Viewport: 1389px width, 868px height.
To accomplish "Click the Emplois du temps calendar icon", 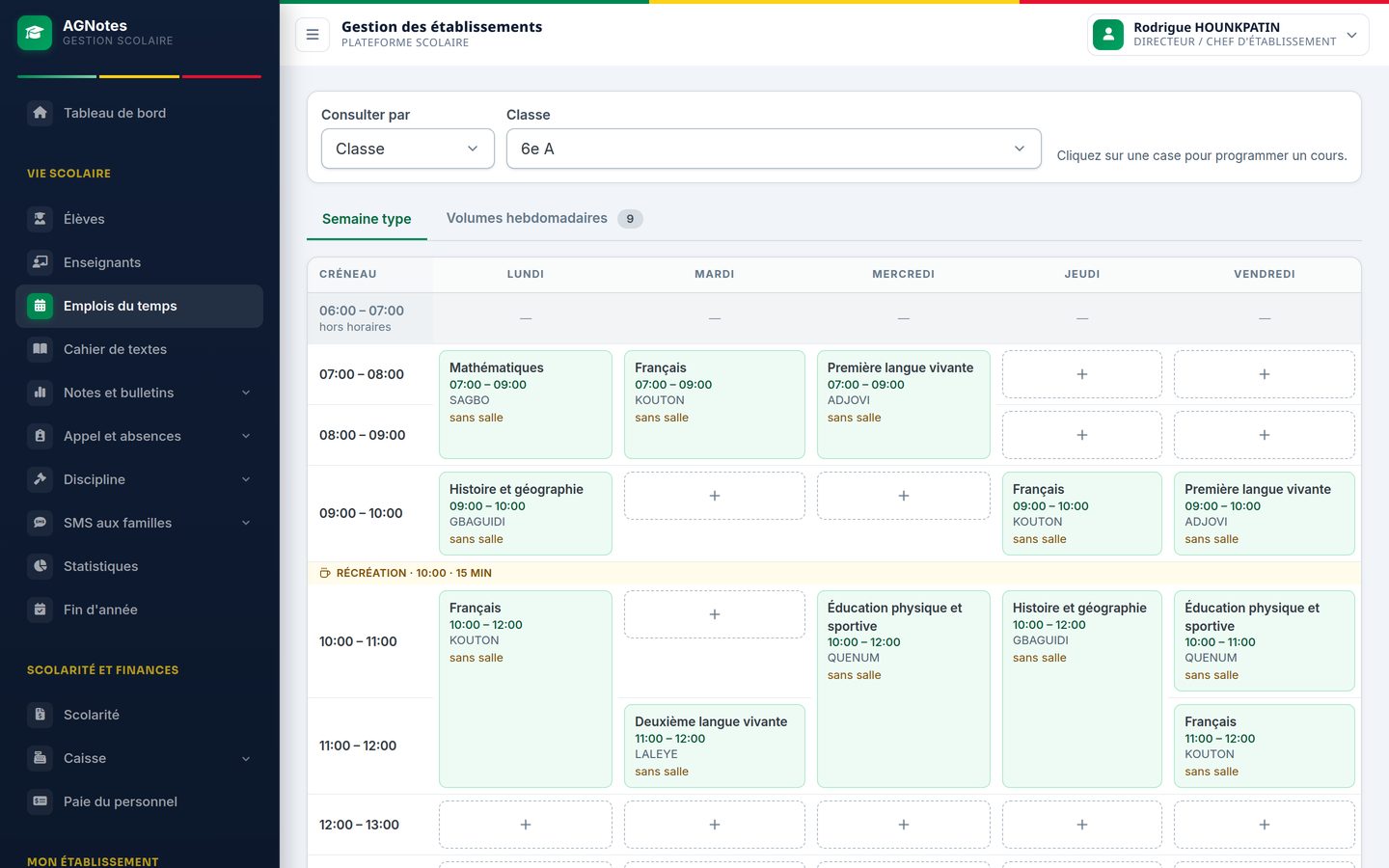I will click(x=40, y=306).
